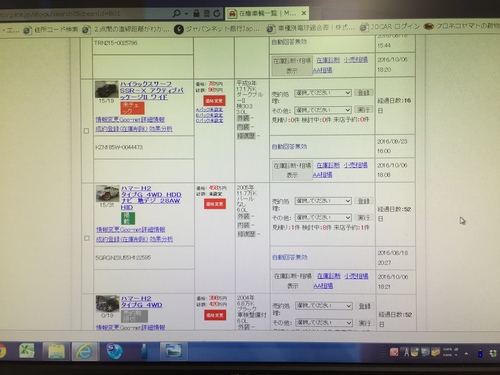The width and height of the screenshot is (500, 375).
Task: Switch to the 在庫車輌一覧 browser tab
Action: 263,13
